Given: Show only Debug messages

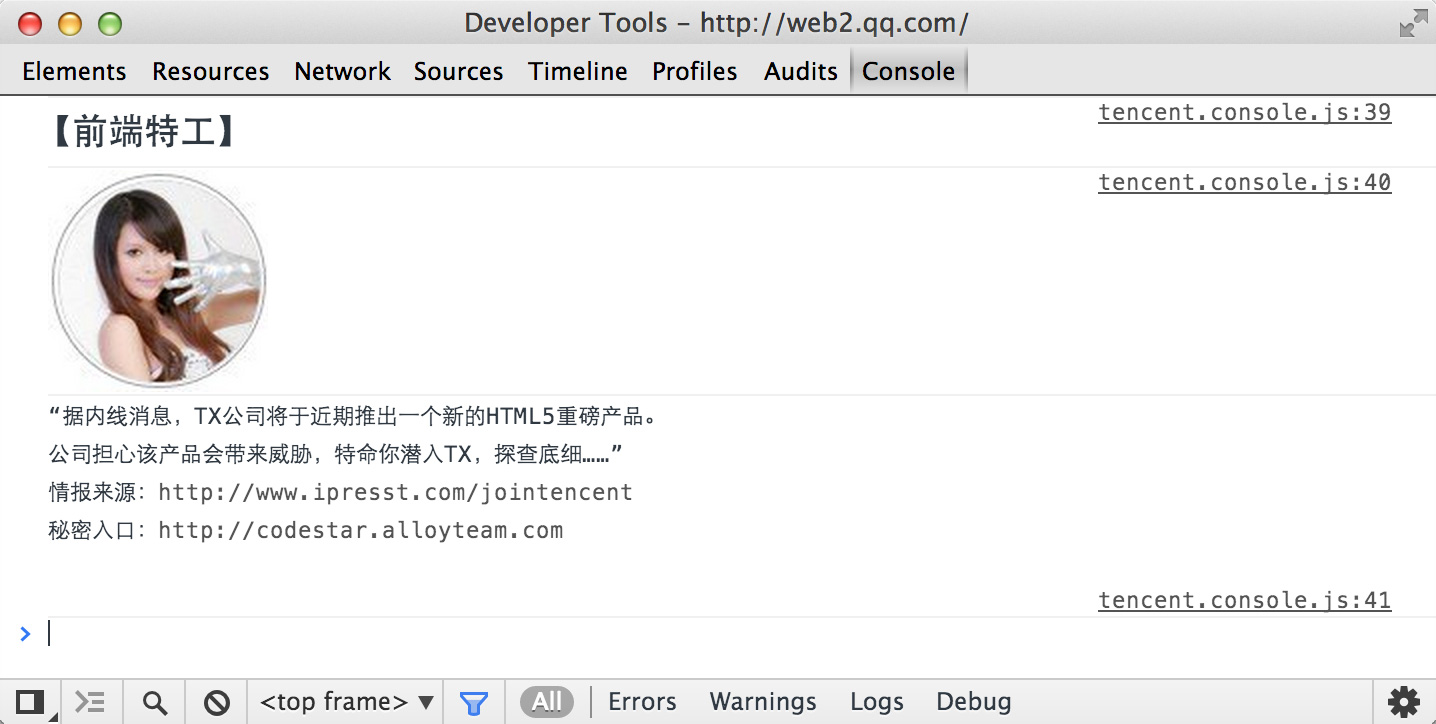Looking at the screenshot, I should pyautogui.click(x=974, y=702).
